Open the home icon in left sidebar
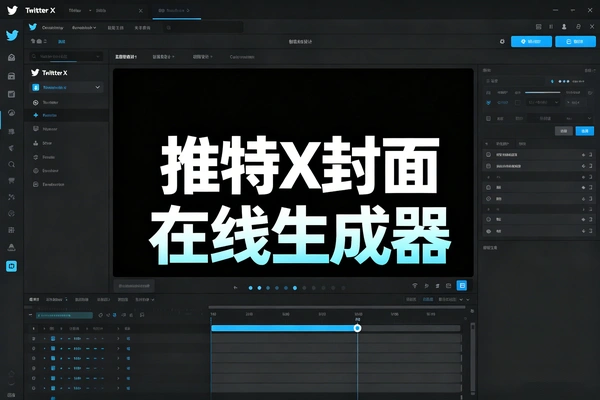This screenshot has height=400, width=600. point(11,57)
